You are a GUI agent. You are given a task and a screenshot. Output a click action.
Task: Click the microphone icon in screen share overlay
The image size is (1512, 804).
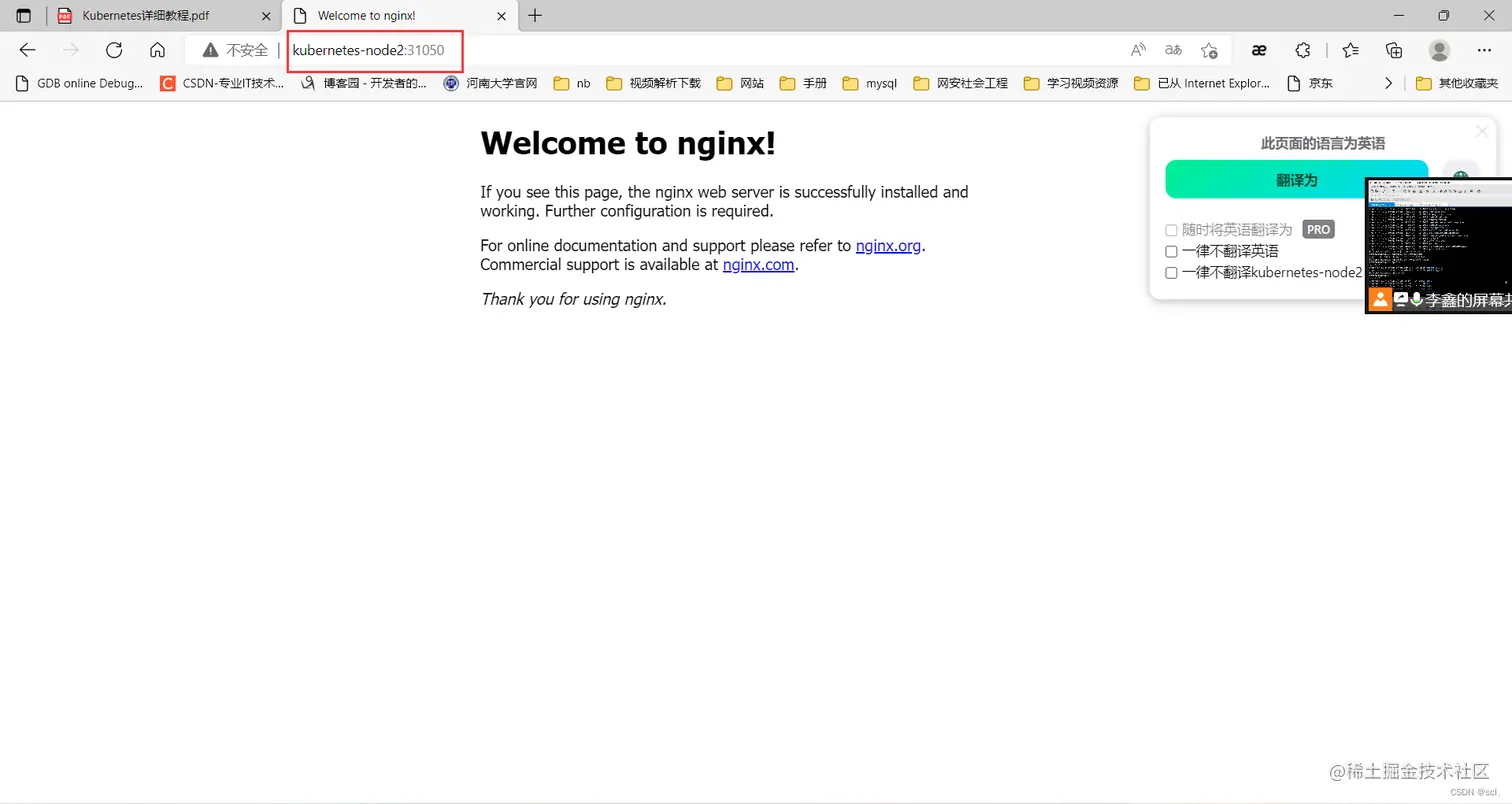coord(1417,299)
